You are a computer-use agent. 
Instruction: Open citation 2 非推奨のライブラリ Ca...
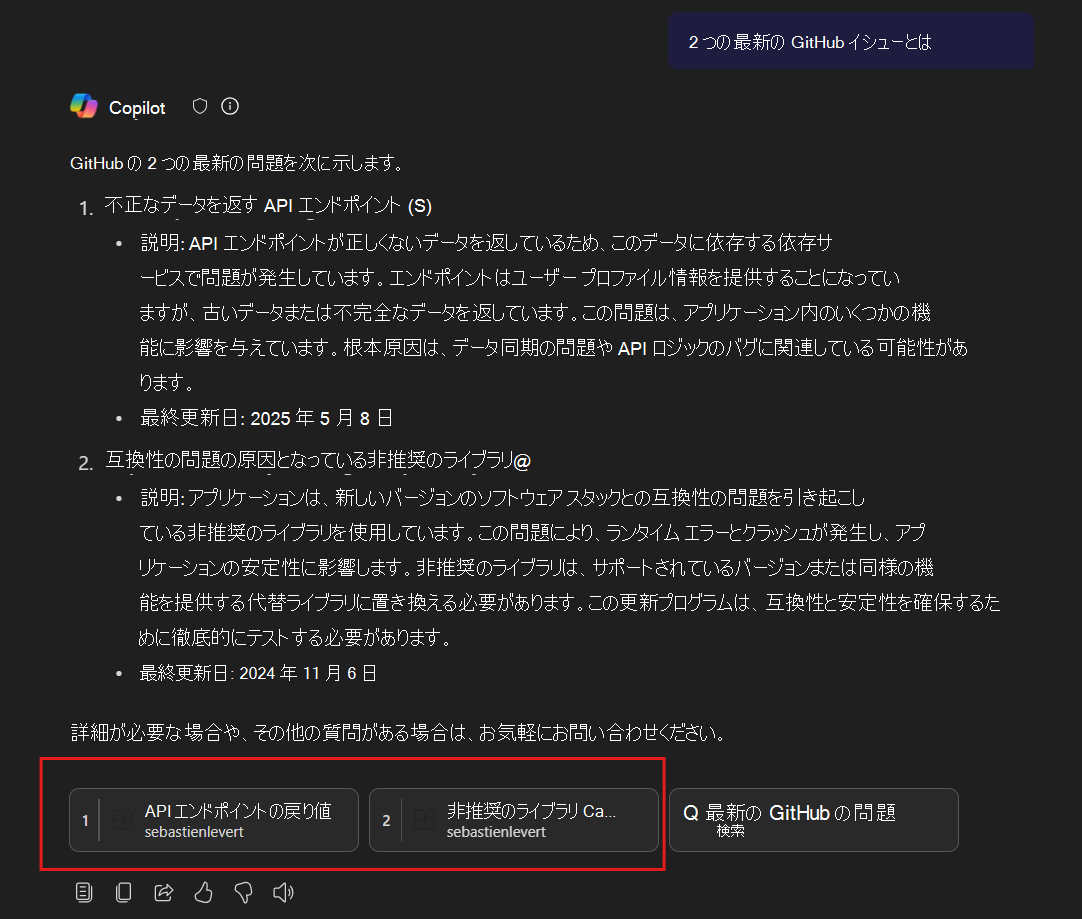[x=514, y=820]
